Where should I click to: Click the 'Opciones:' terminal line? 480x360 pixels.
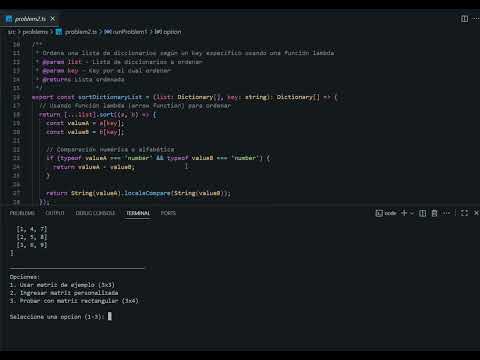pos(25,277)
